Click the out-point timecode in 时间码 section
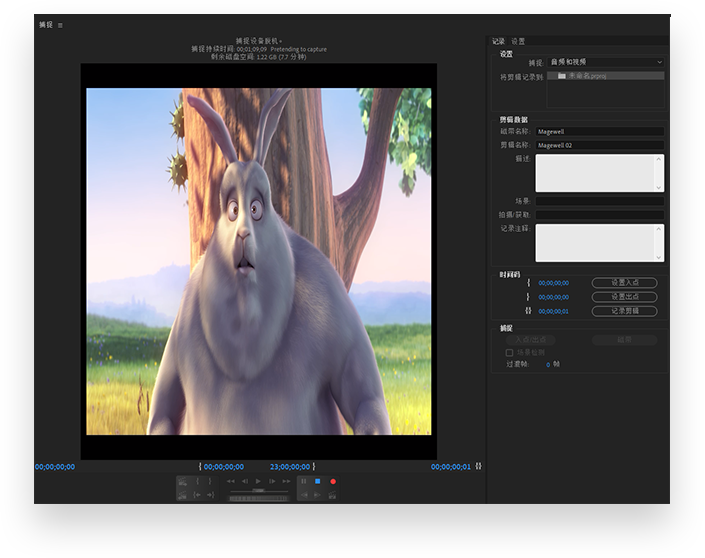The height and width of the screenshot is (558, 705). pyautogui.click(x=553, y=297)
